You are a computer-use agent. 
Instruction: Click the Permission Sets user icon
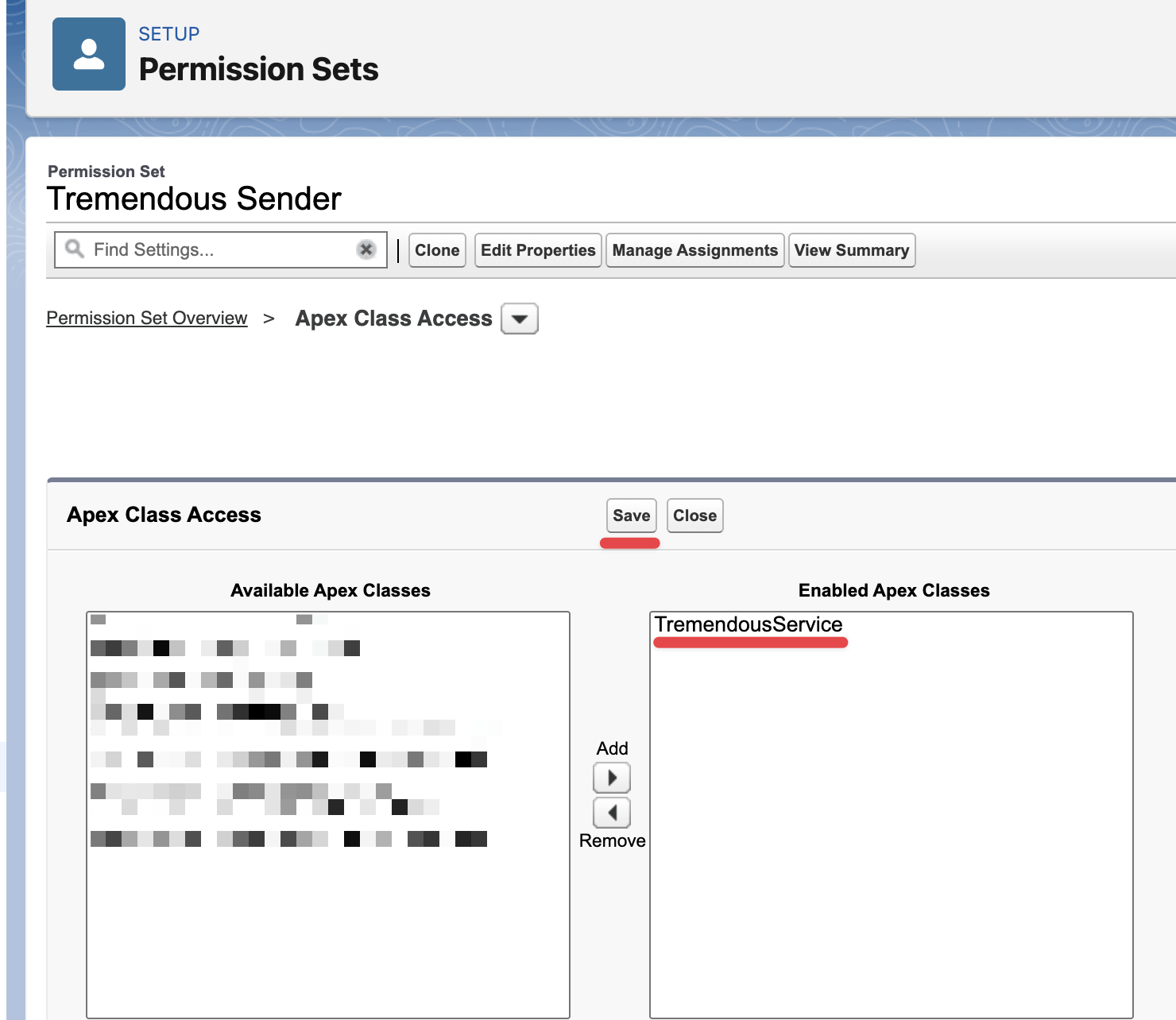click(89, 54)
